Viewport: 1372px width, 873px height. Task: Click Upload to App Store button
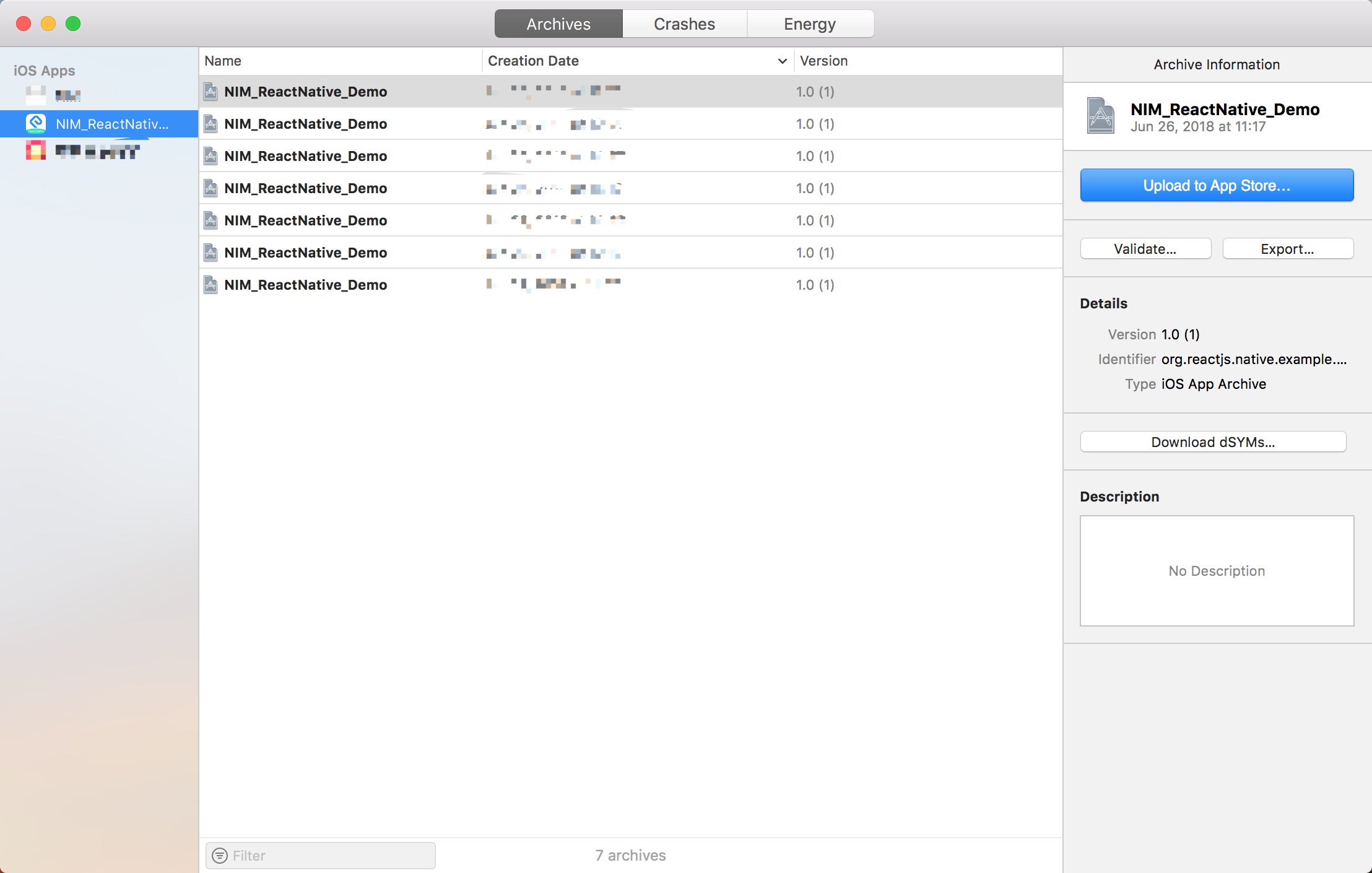[x=1217, y=186]
